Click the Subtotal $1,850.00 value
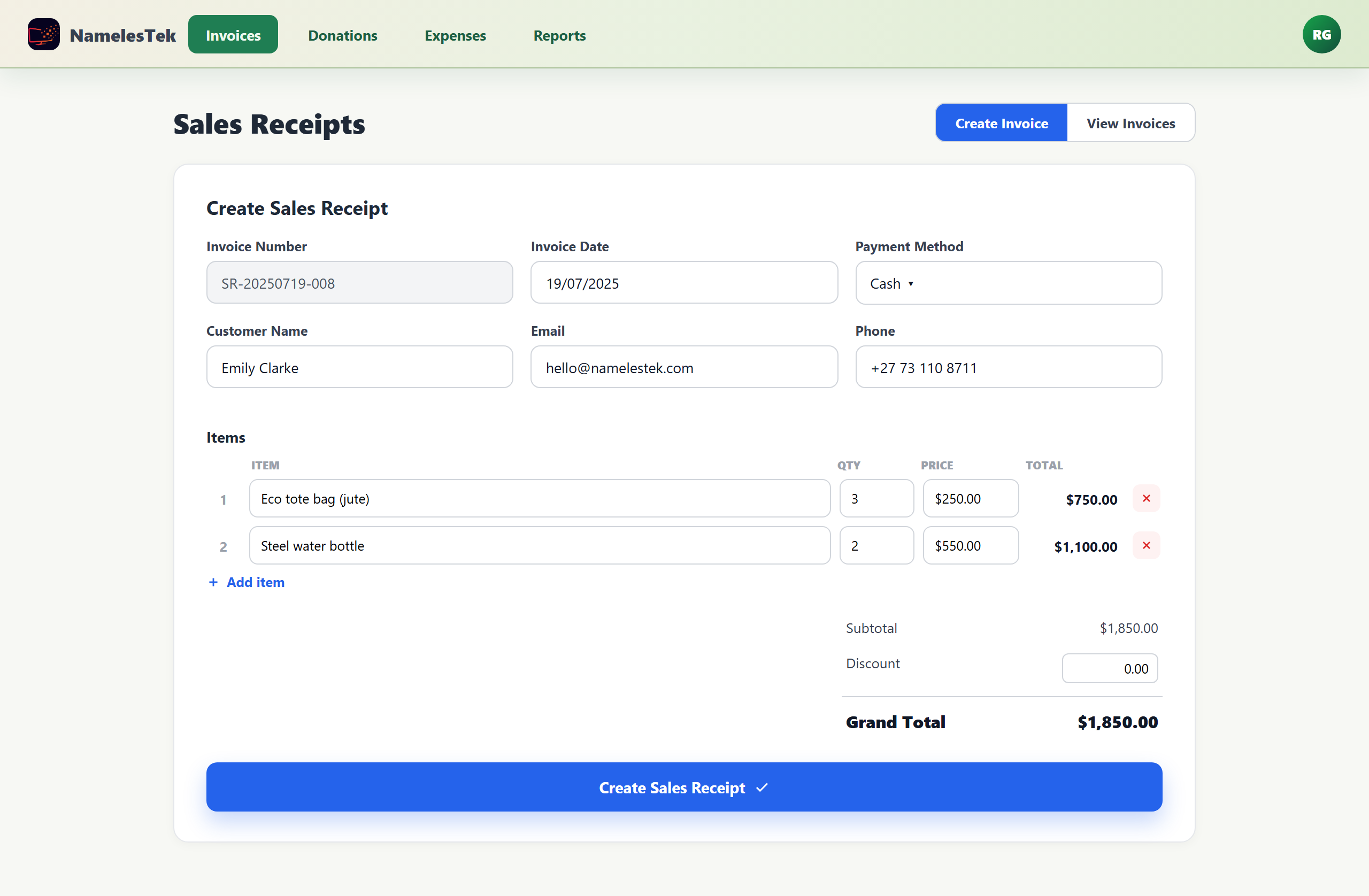 1128,628
